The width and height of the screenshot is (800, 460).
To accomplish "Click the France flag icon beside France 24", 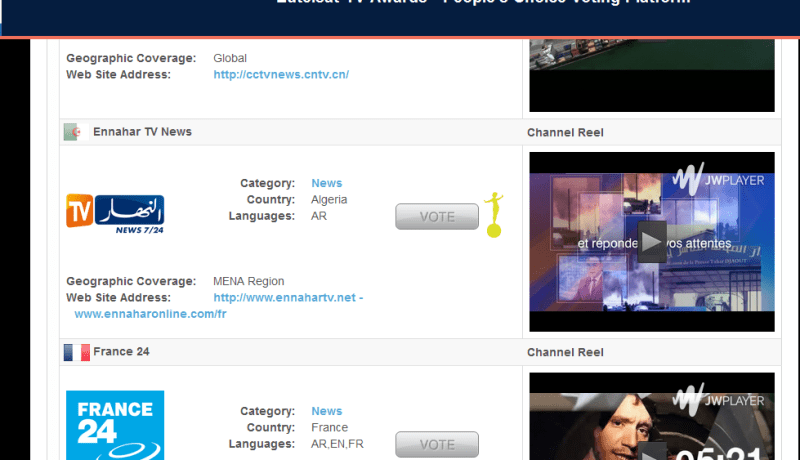I will click(77, 352).
